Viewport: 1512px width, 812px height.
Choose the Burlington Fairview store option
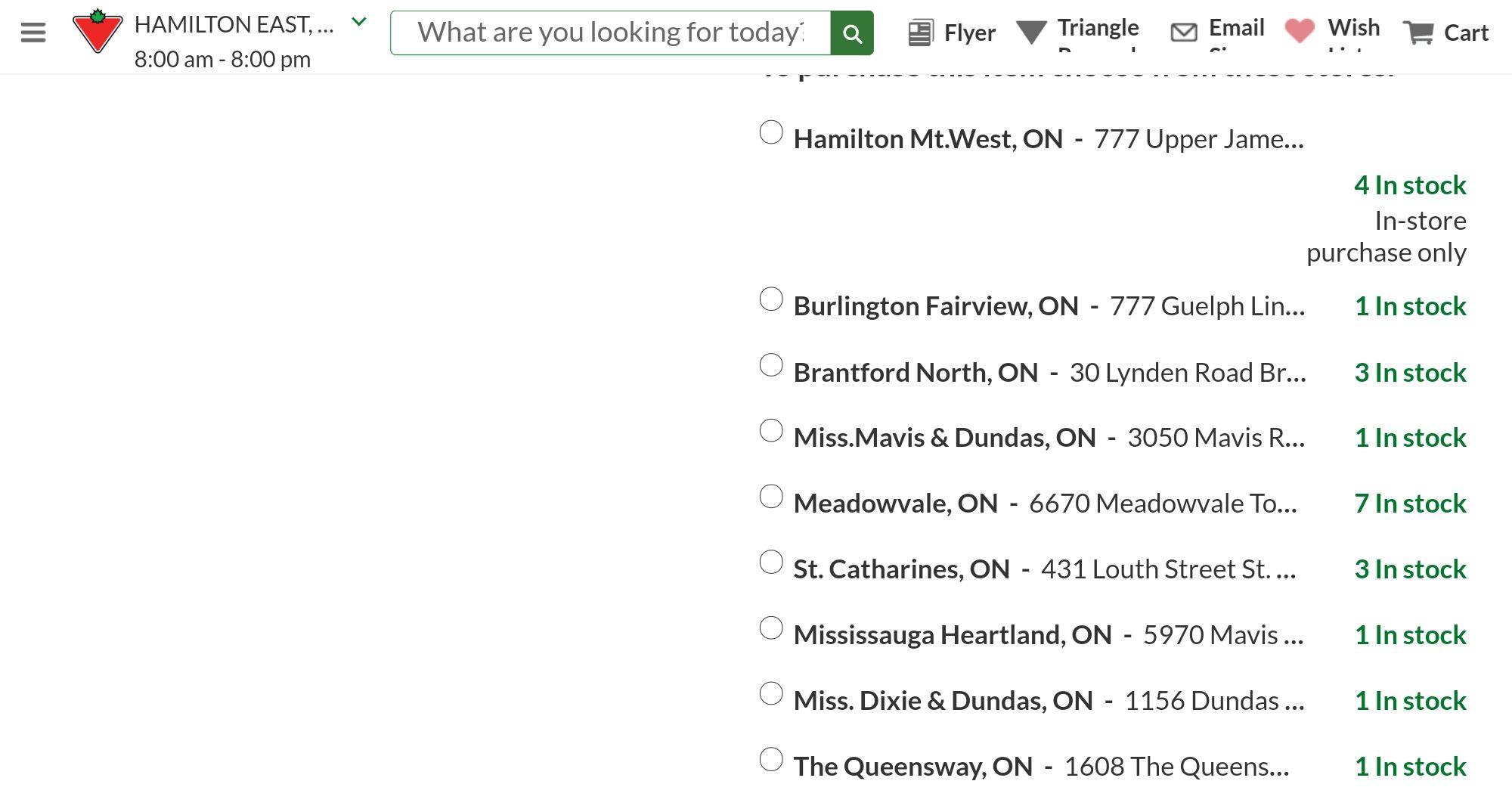[x=771, y=299]
